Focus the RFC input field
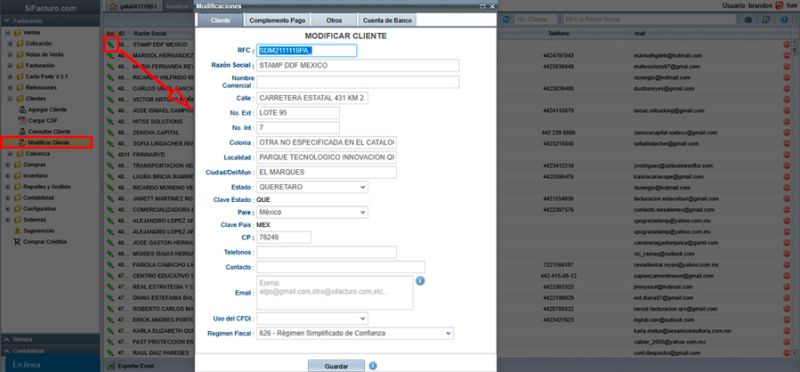The width and height of the screenshot is (800, 372). click(x=306, y=51)
